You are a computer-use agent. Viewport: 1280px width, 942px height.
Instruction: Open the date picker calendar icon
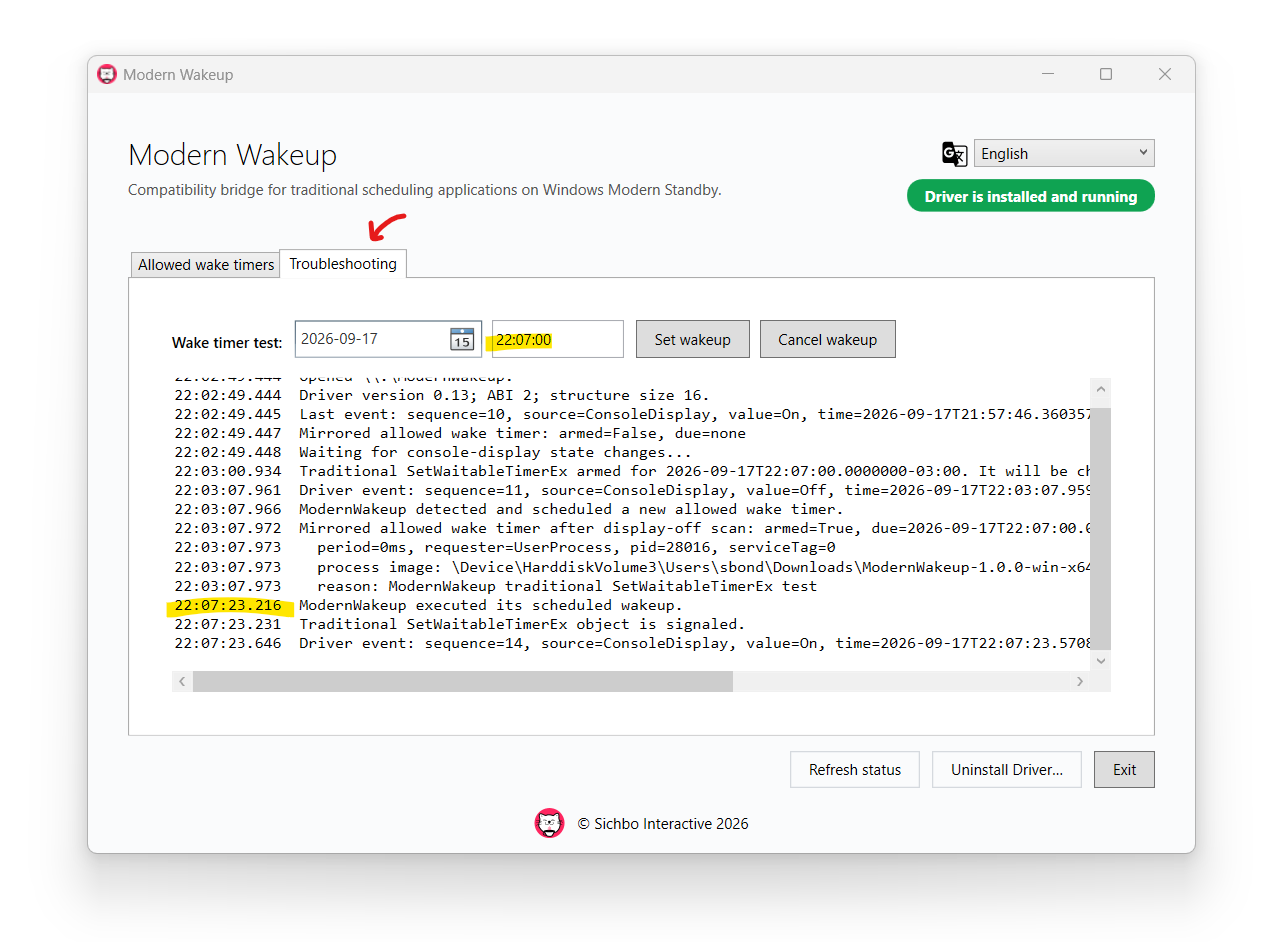click(461, 339)
